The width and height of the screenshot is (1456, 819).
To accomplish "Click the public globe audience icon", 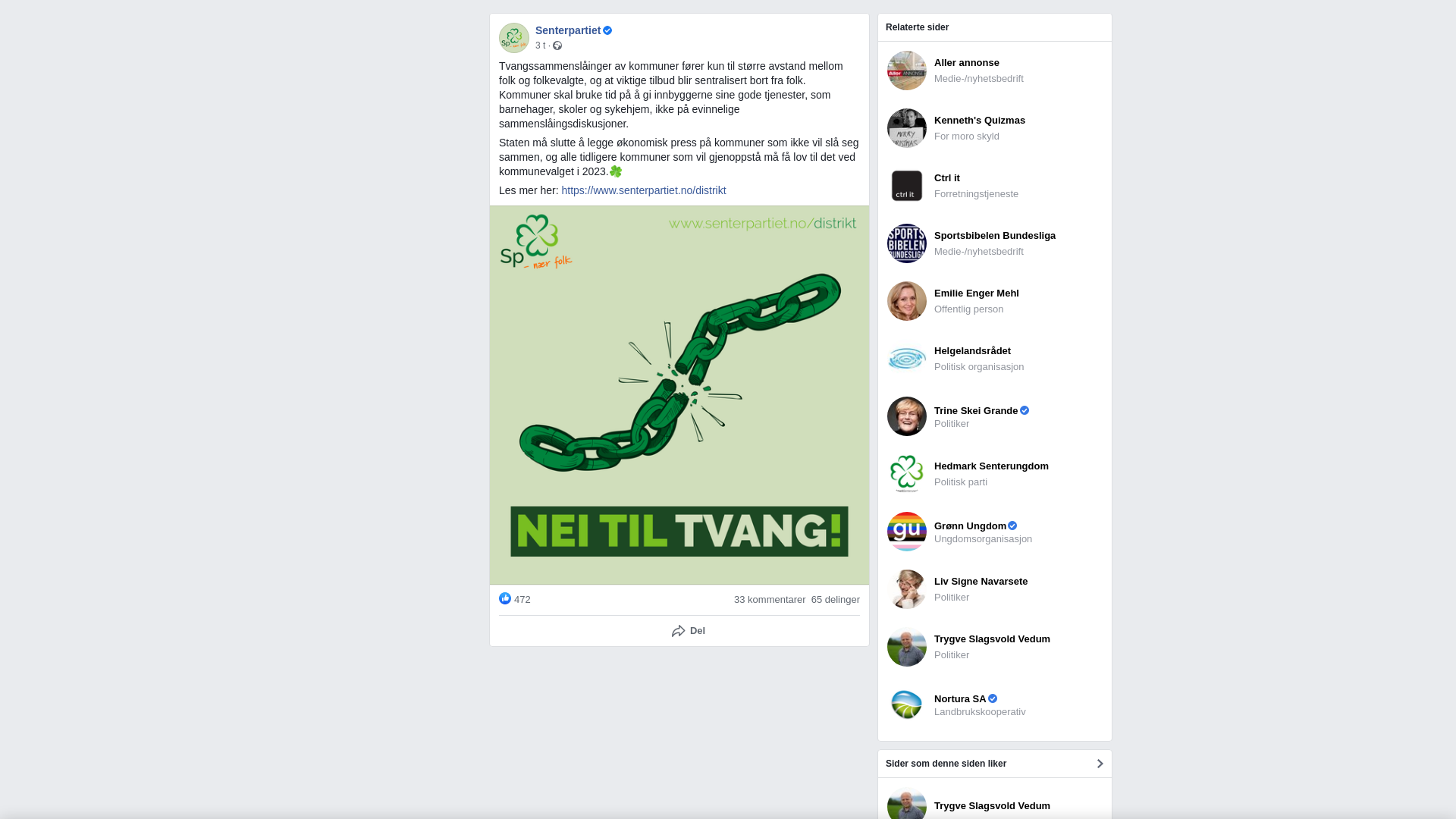I will [x=557, y=46].
